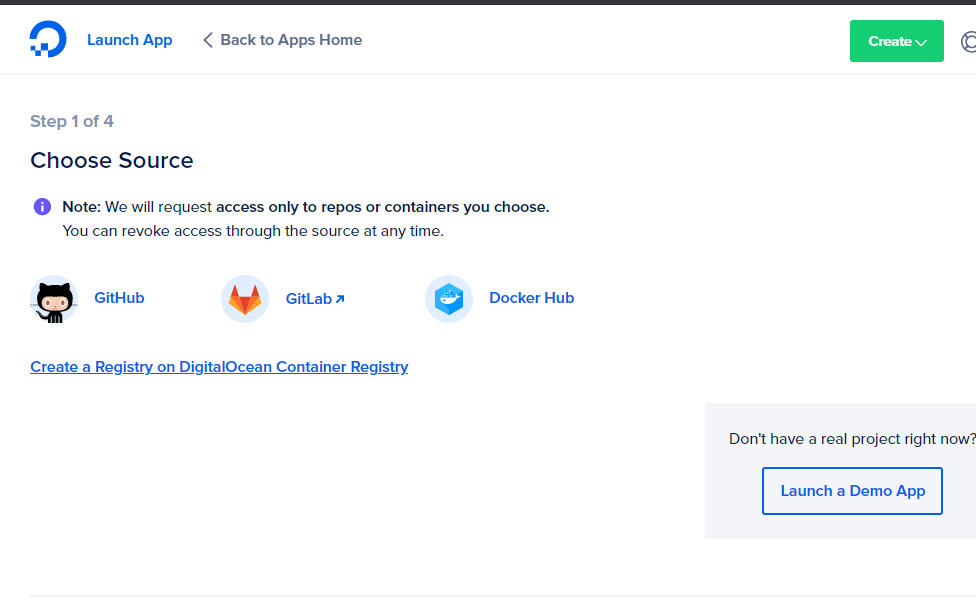The image size is (976, 611).
Task: Open Create a Registry on DigitalOcean link
Action: click(x=219, y=367)
